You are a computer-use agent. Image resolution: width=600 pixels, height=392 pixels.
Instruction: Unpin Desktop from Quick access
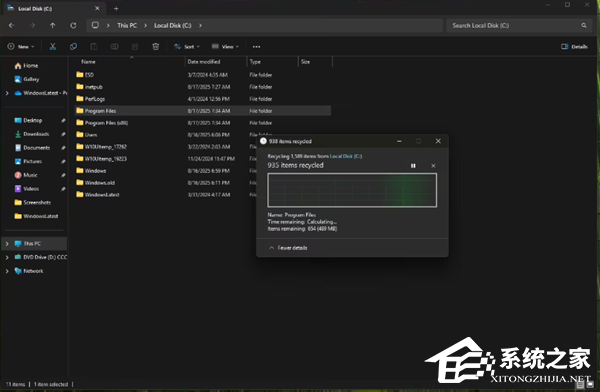point(63,120)
